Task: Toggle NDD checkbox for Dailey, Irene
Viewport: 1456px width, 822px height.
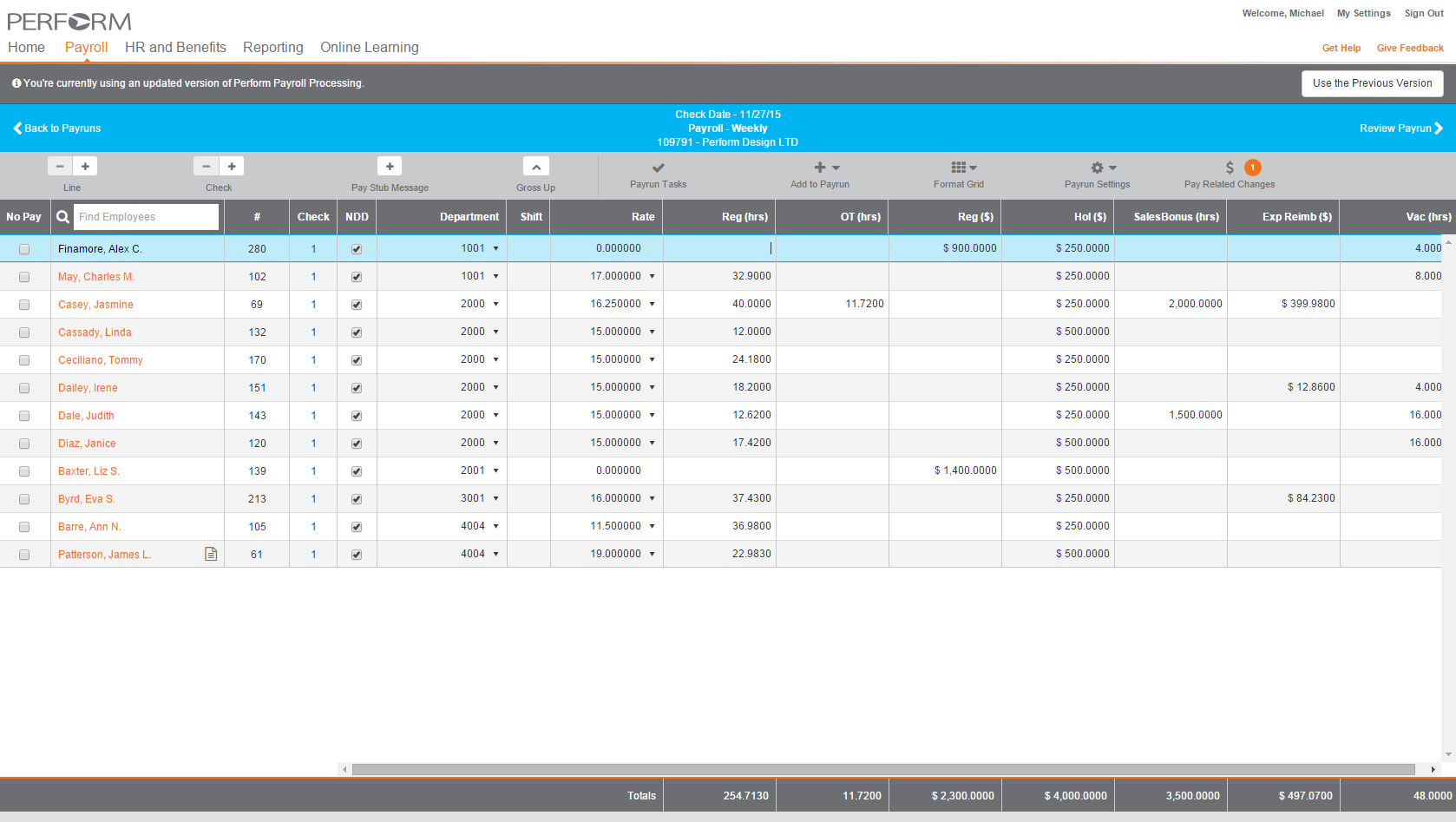Action: pyautogui.click(x=357, y=388)
